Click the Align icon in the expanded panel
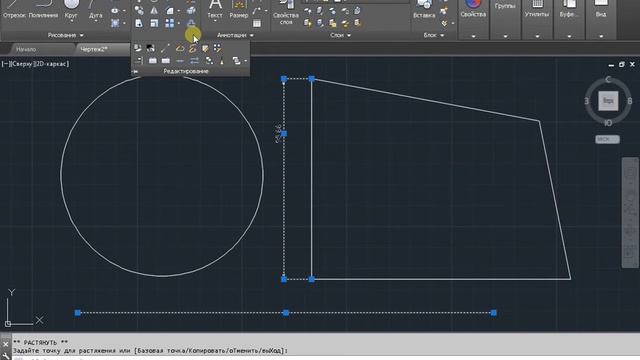This screenshot has height=360, width=640. (x=138, y=60)
